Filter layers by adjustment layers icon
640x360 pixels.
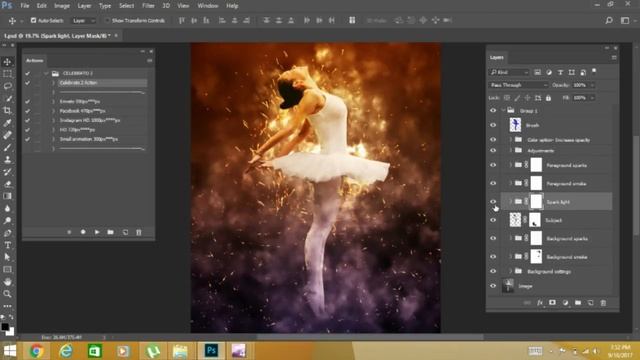pyautogui.click(x=549, y=72)
